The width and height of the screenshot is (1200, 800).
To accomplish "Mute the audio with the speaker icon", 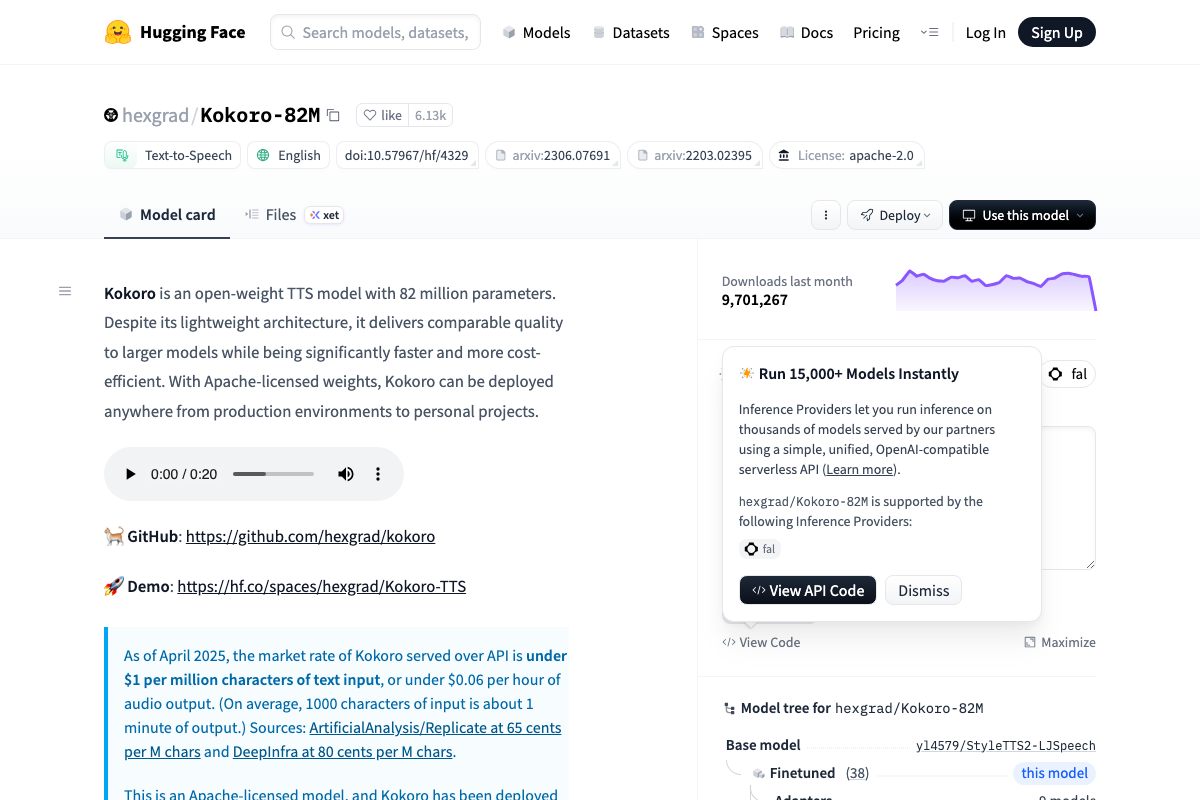I will pyautogui.click(x=346, y=474).
